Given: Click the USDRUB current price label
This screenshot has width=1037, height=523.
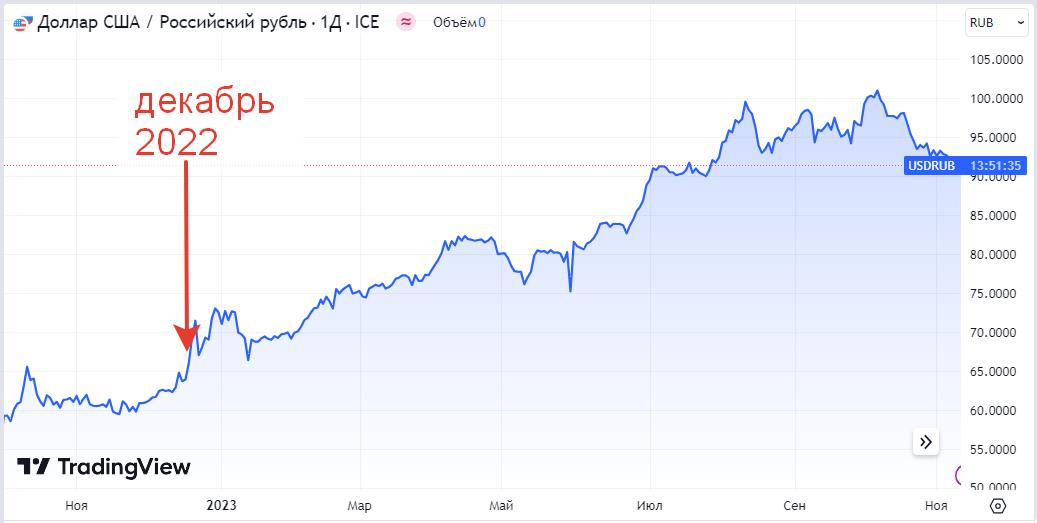Looking at the screenshot, I should tap(931, 165).
